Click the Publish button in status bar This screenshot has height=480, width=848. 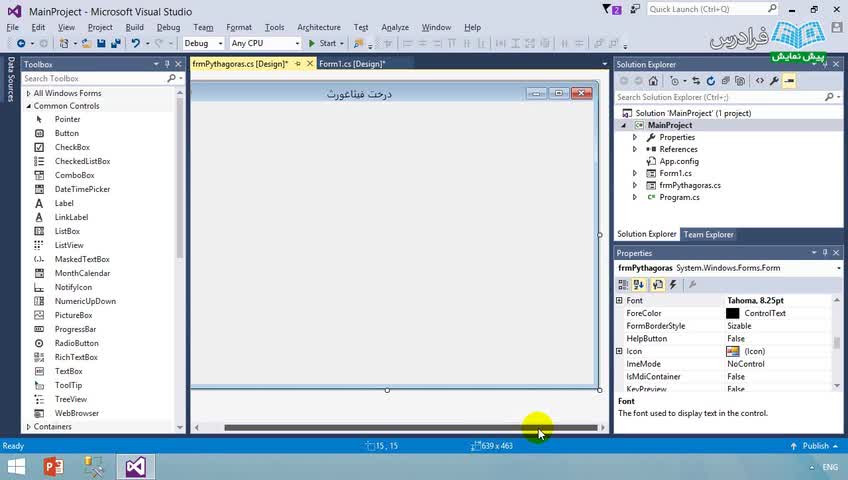click(815, 446)
